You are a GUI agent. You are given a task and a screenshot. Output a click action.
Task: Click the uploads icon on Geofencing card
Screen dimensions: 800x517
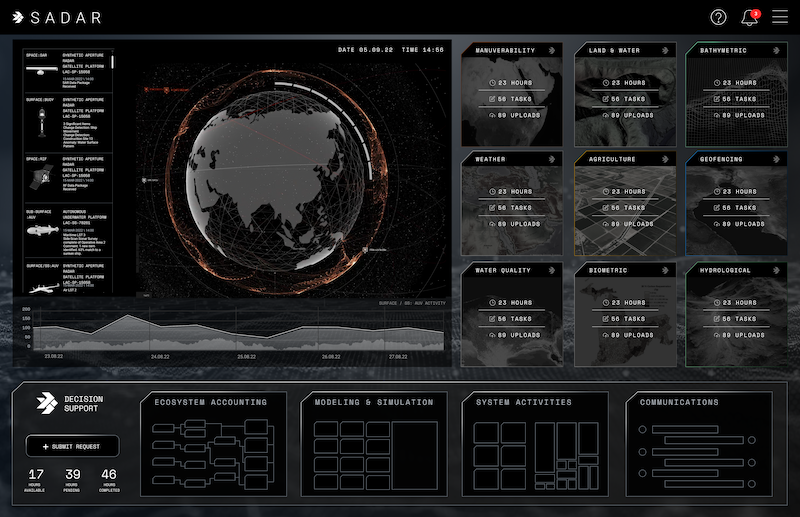coord(717,224)
